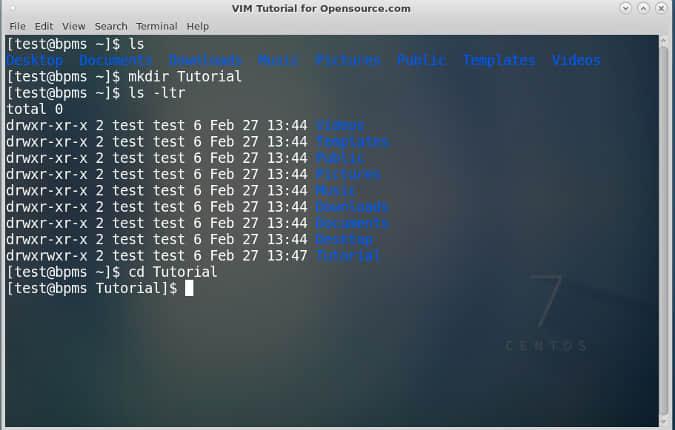The image size is (675, 430).
Task: Click the Tutorial directory entry dated 13:47
Action: point(348,256)
